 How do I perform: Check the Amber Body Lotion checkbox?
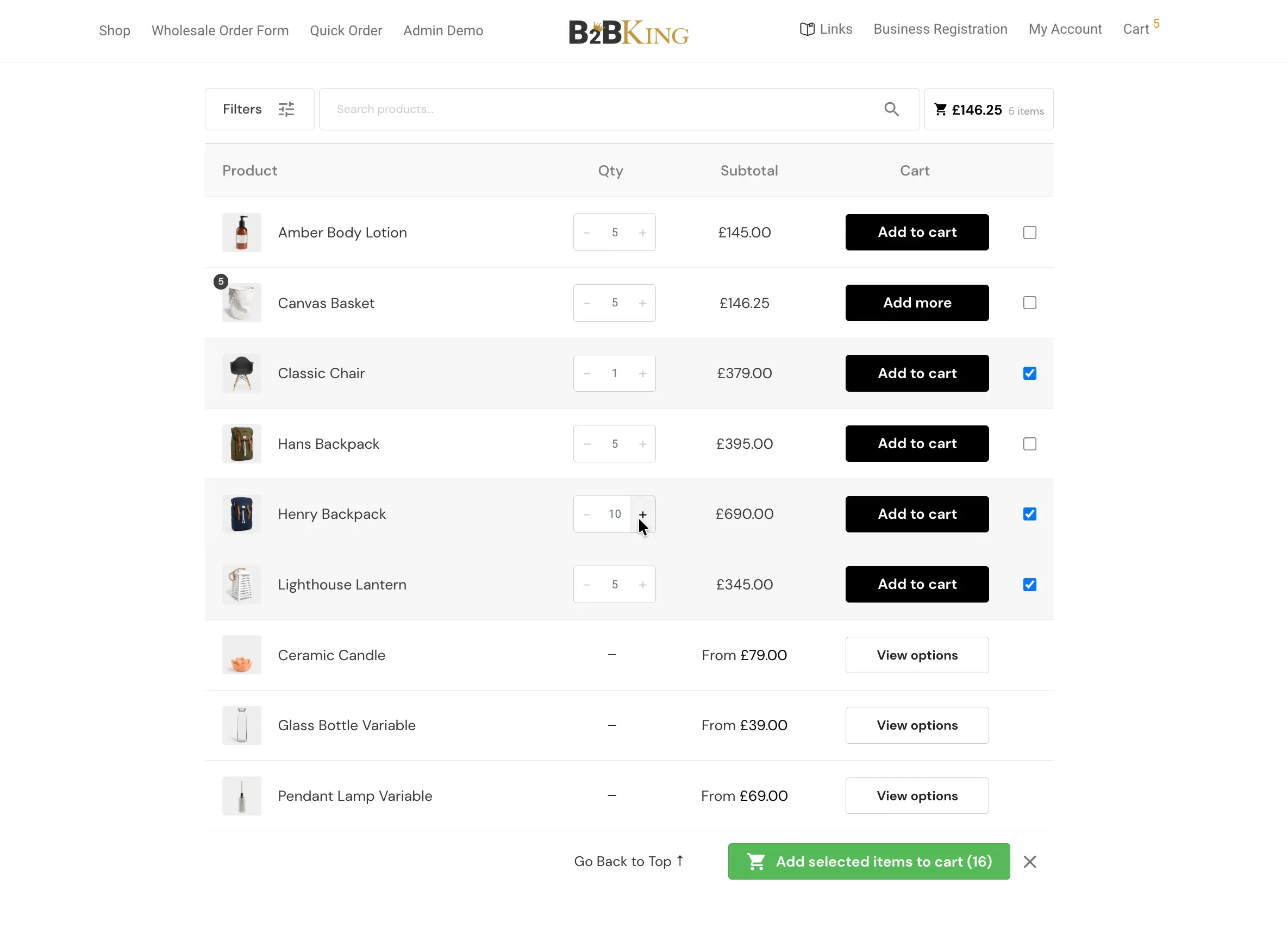[x=1029, y=233]
